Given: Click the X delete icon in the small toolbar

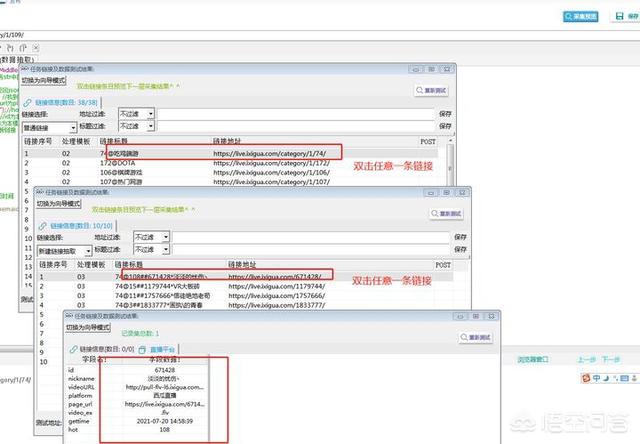Looking at the screenshot, I should 34,47.
